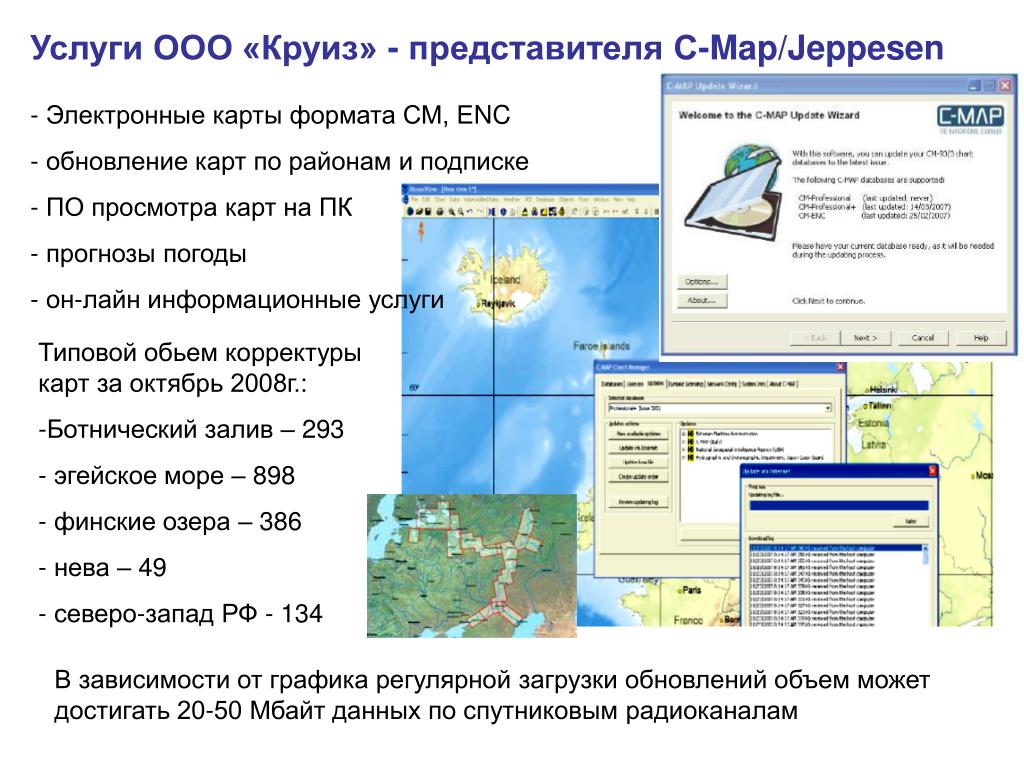Click the Latvia label on the map
This screenshot has height=768, width=1024.
click(873, 444)
